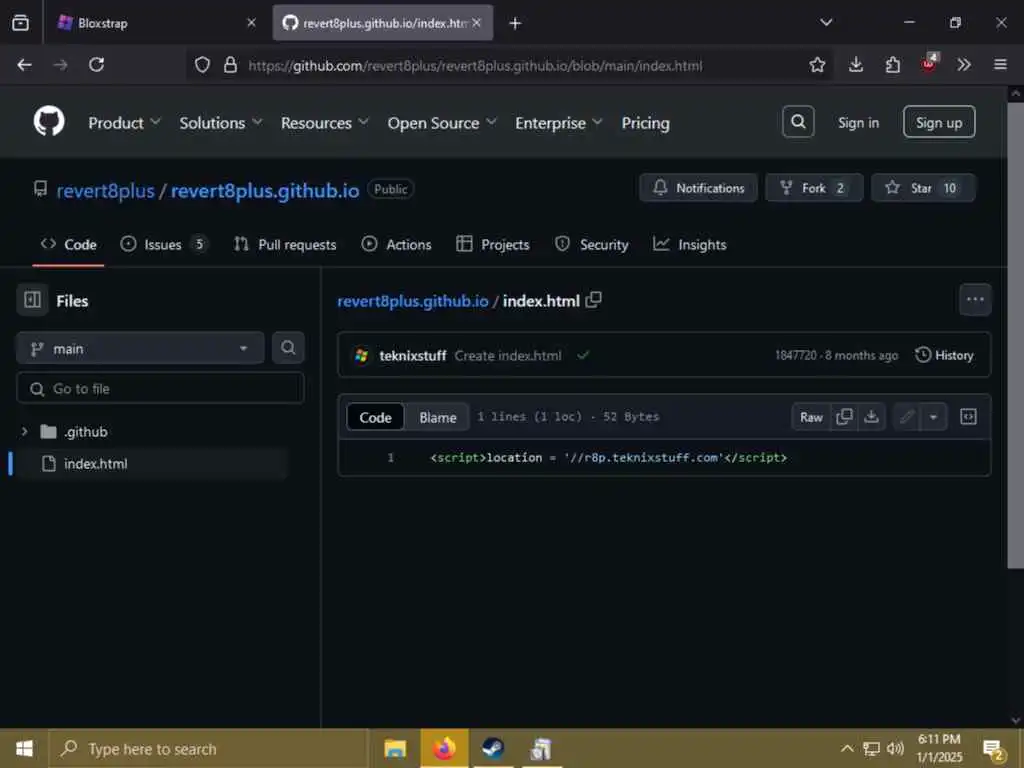The width and height of the screenshot is (1024, 768).
Task: Open Firefox View icon in tab bar
Action: coord(20,23)
